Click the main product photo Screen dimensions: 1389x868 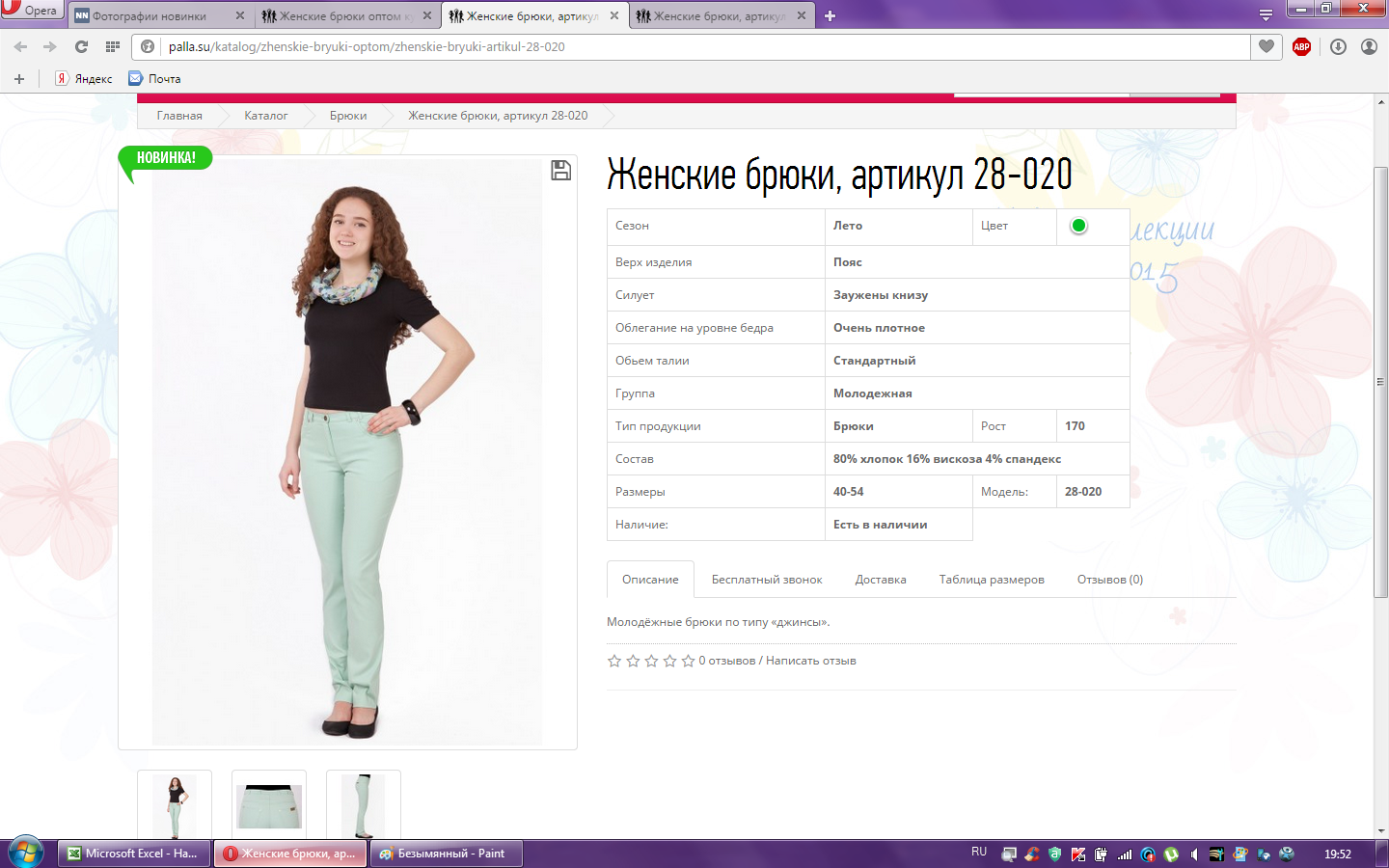coord(347,453)
